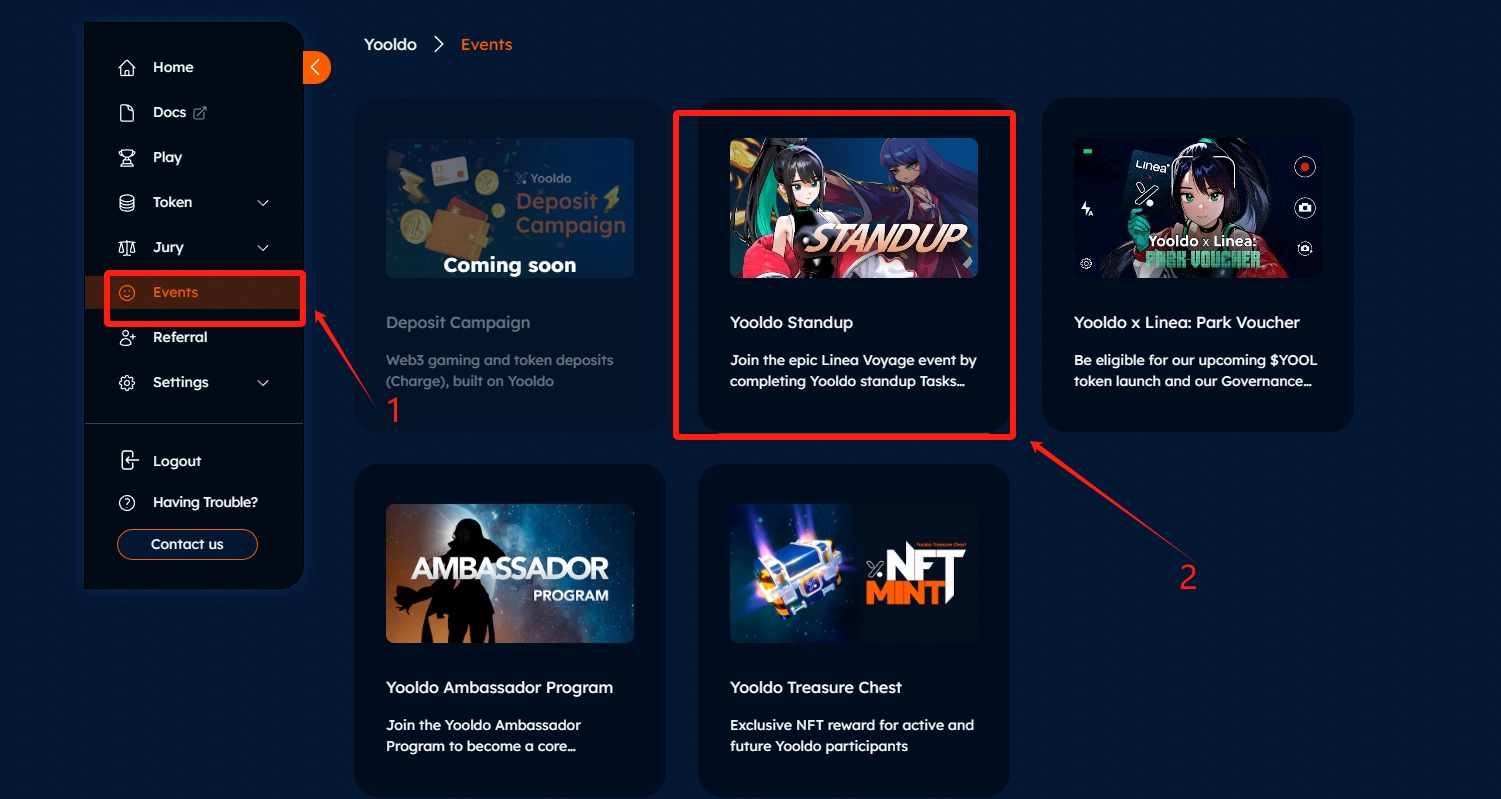
Task: Click the Settings gear icon
Action: [127, 383]
